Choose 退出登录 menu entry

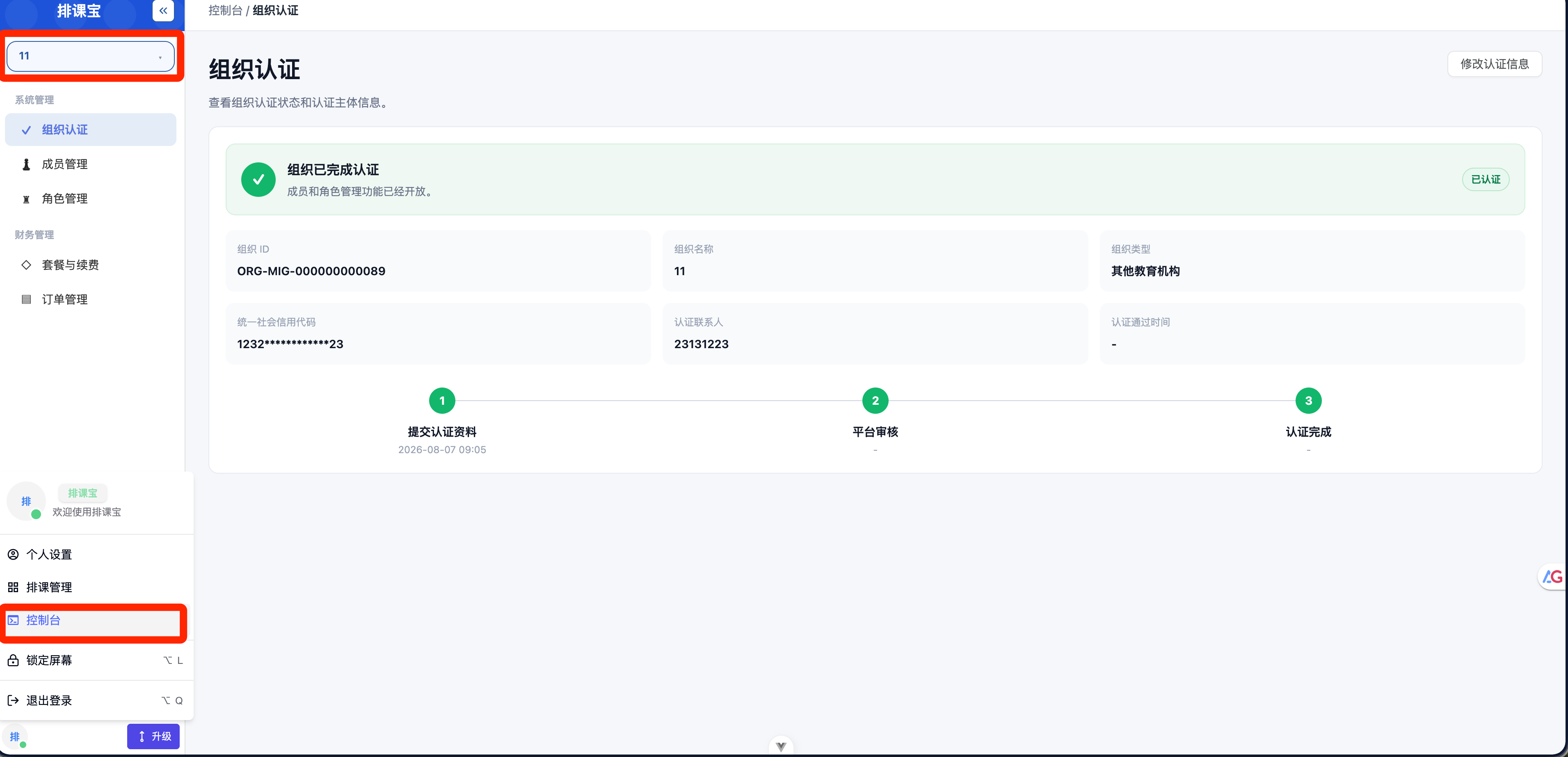(x=97, y=700)
